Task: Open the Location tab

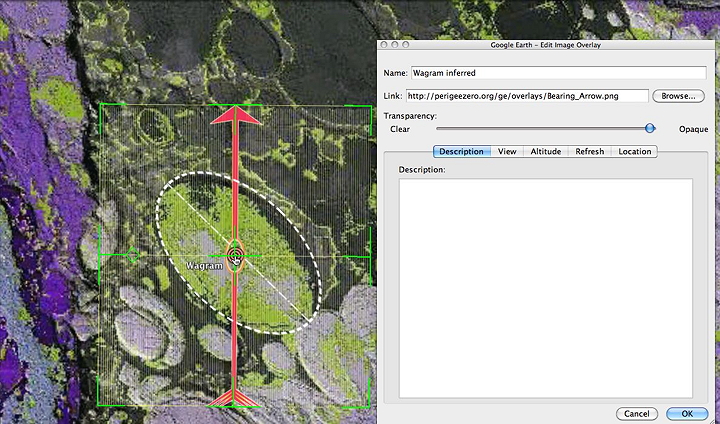Action: (634, 151)
